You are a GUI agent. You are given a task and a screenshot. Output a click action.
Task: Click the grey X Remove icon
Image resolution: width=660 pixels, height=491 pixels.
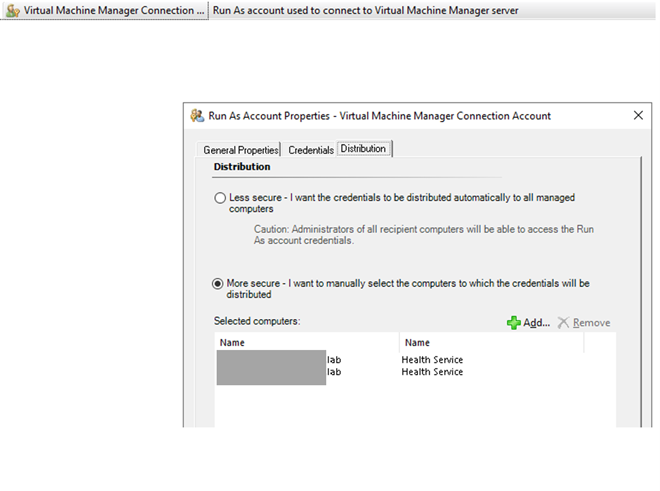(x=563, y=323)
